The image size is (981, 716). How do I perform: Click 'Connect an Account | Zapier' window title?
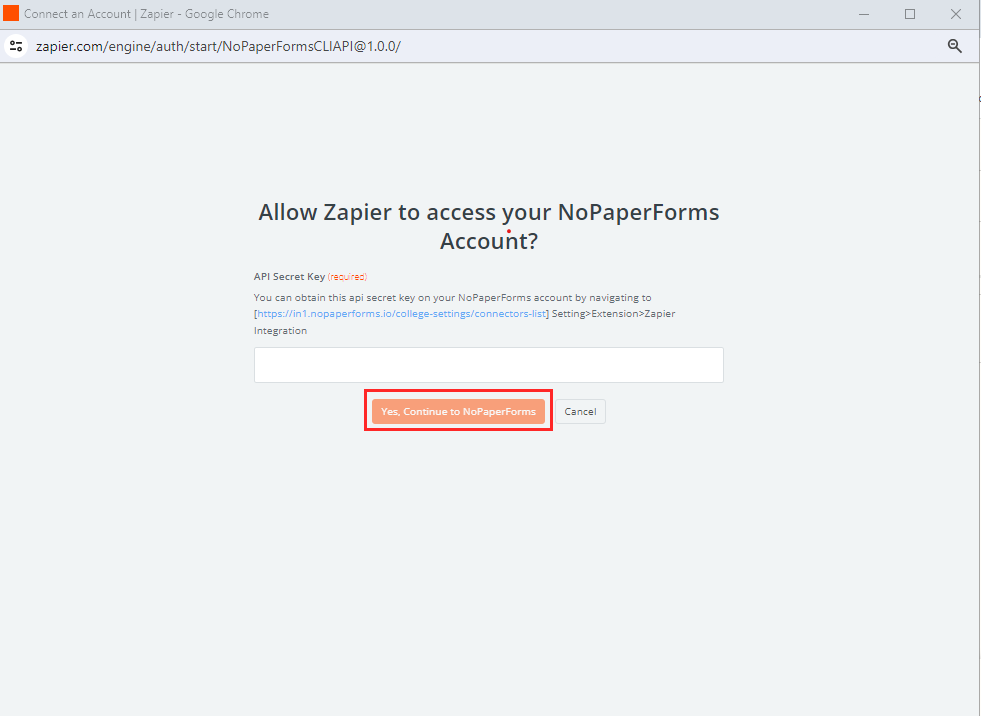(146, 14)
